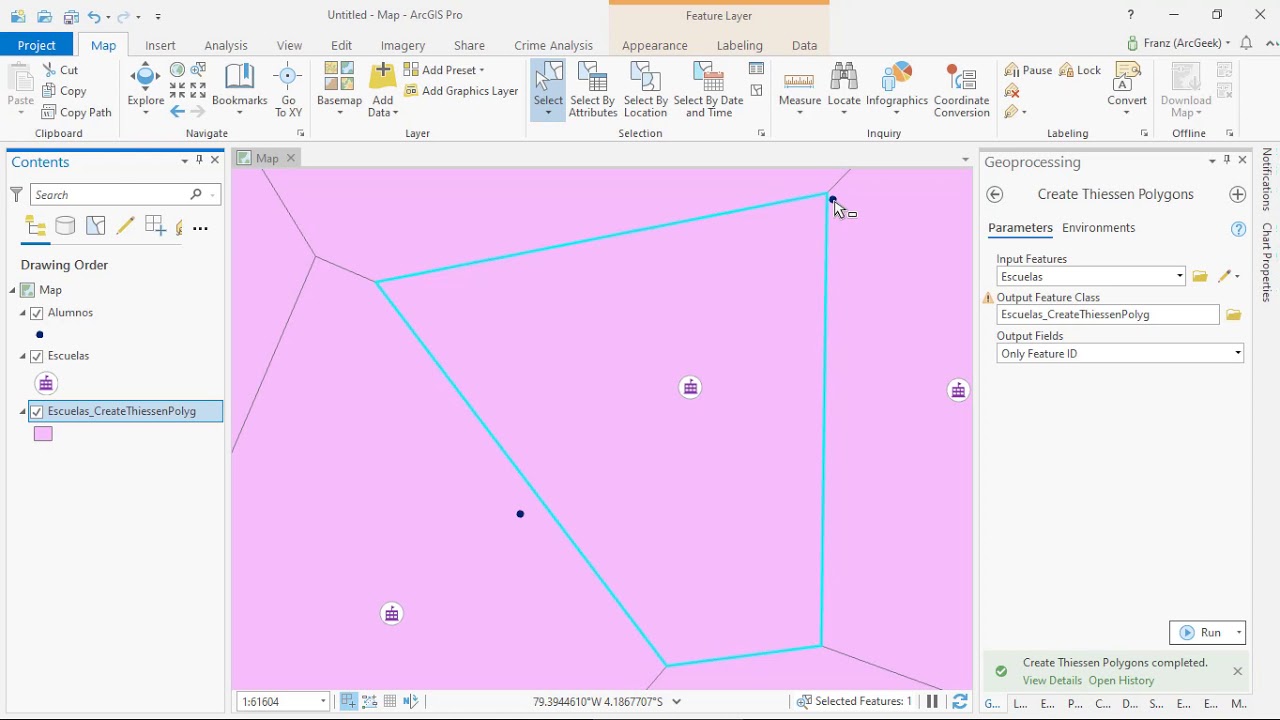
Task: Switch to the Environments tab
Action: [1098, 228]
